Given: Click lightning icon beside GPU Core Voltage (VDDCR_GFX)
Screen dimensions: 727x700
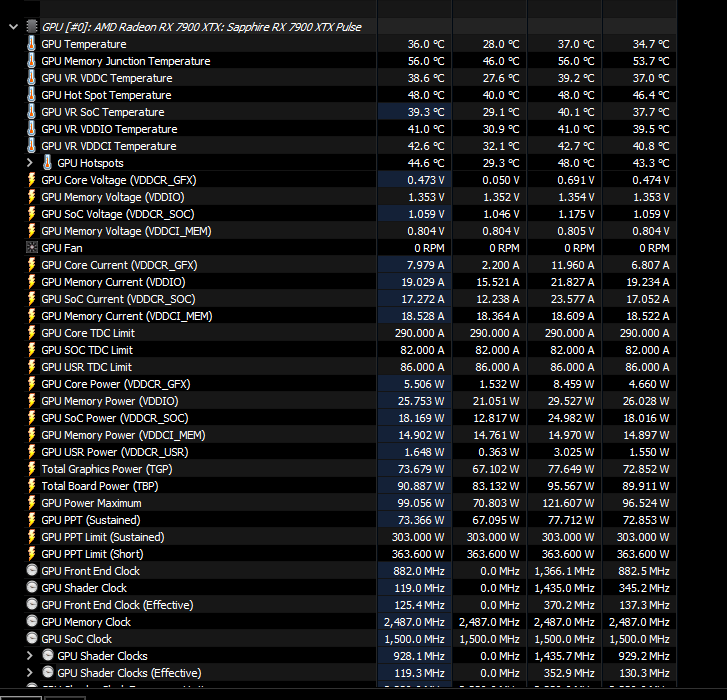Looking at the screenshot, I should coord(32,180).
